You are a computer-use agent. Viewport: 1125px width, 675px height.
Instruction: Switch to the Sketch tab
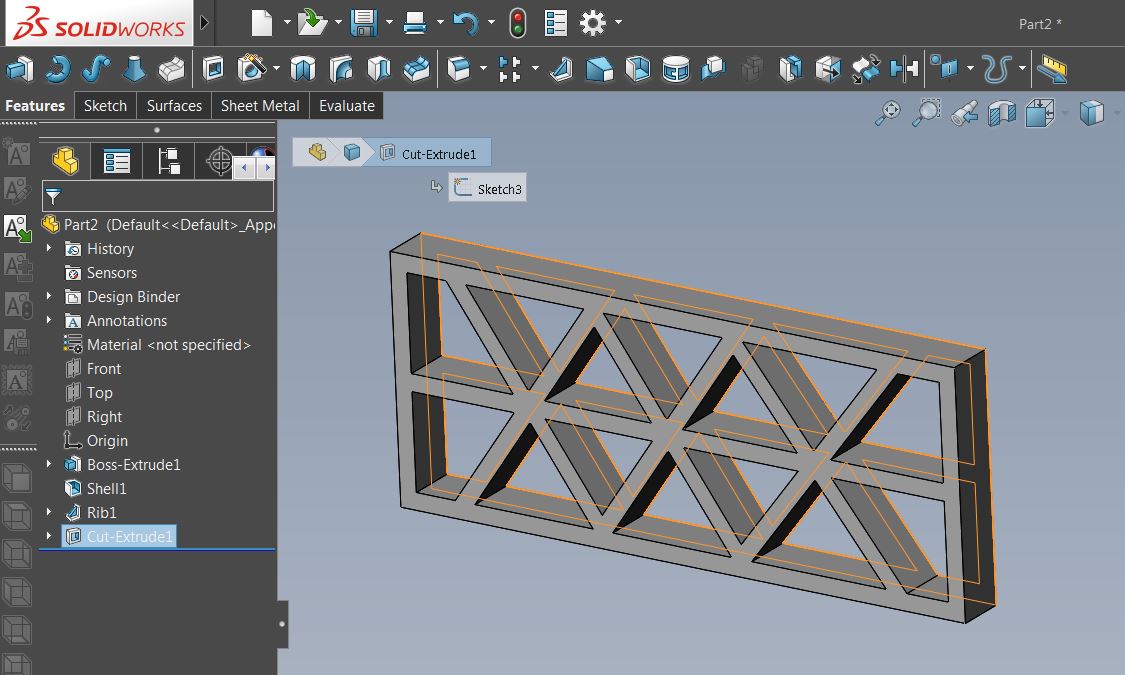click(105, 106)
